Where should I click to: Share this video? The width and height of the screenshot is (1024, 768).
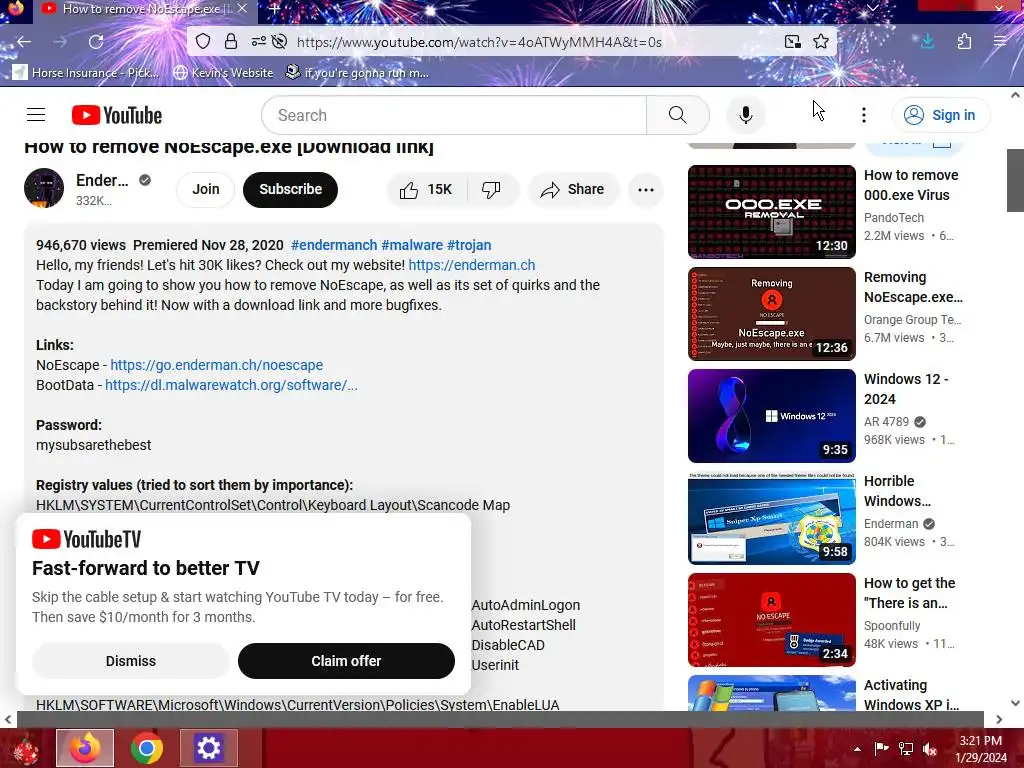[573, 189]
